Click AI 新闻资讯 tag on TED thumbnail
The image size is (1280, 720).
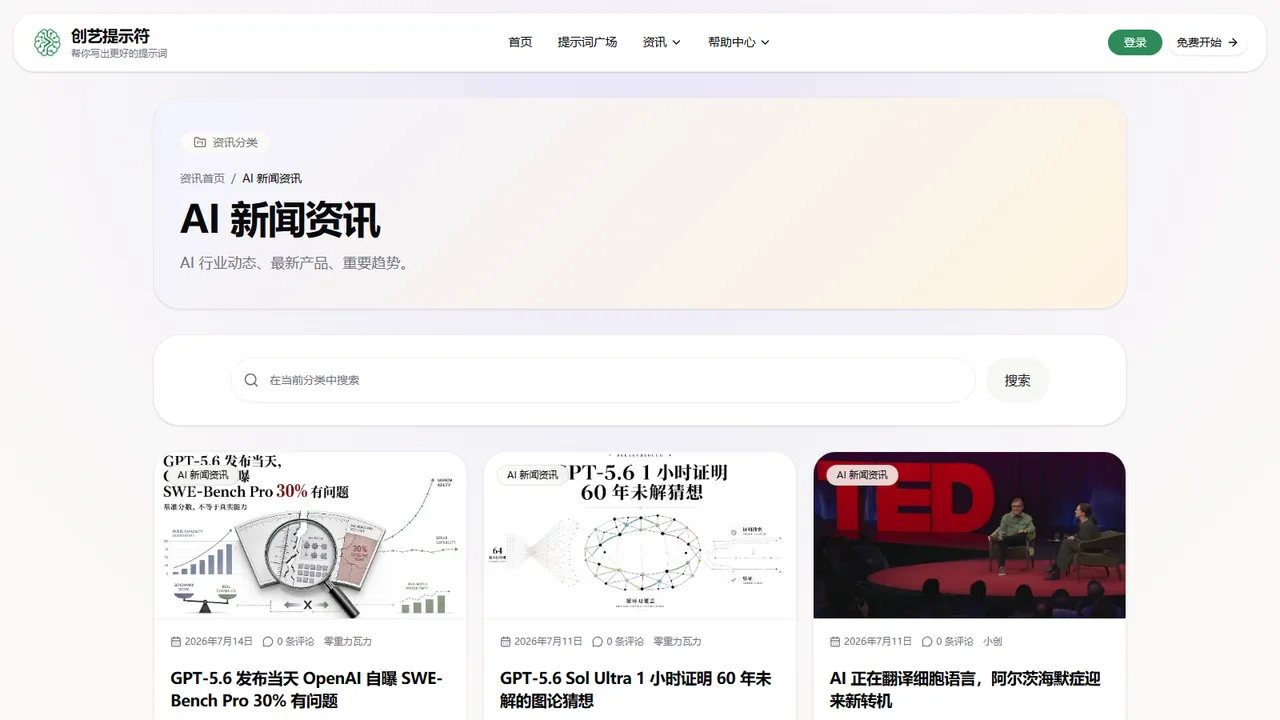tap(862, 475)
